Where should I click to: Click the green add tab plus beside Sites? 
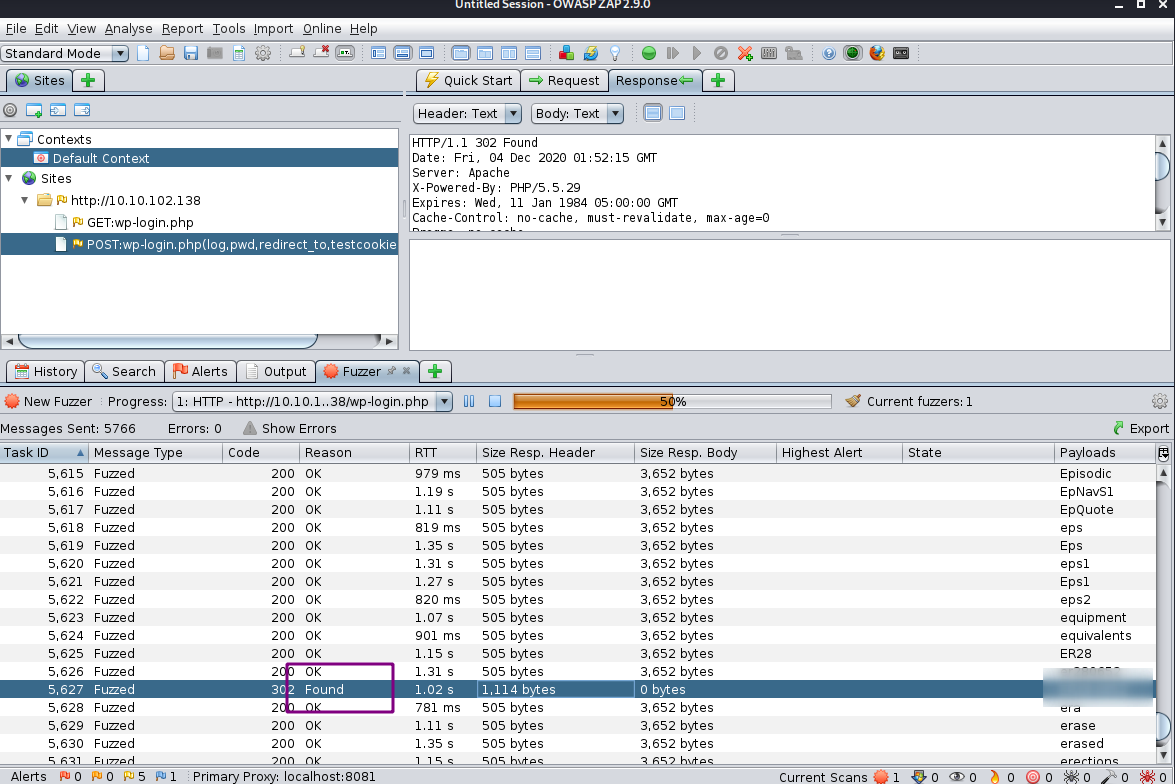(x=89, y=80)
